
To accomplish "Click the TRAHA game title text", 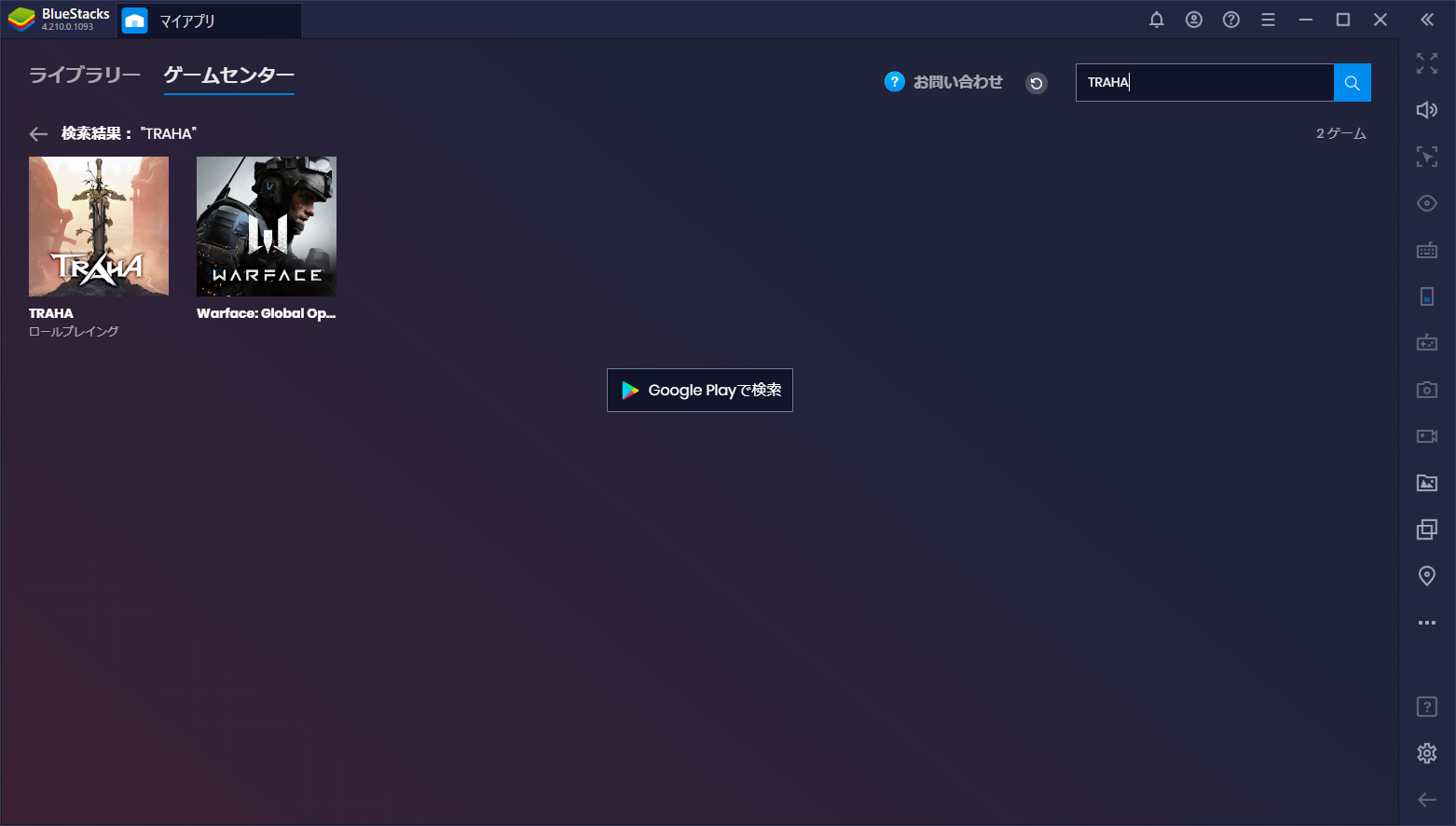I will 51,313.
